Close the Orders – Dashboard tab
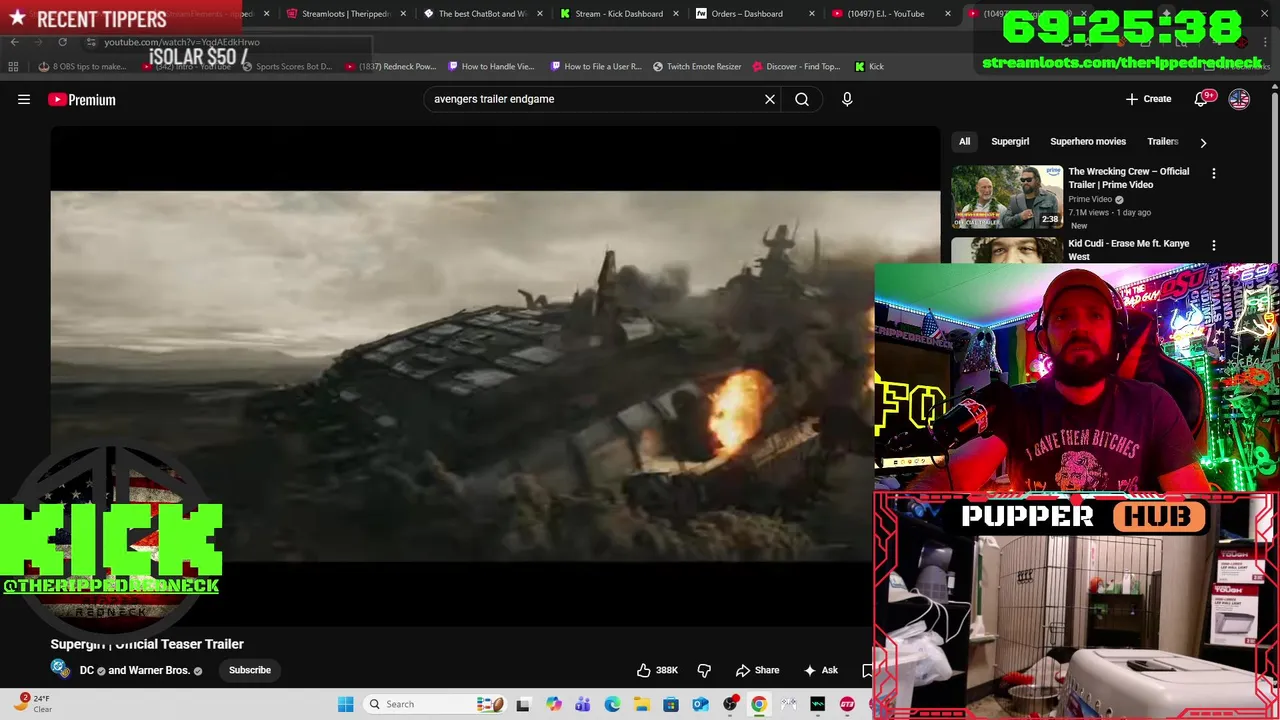 point(812,14)
